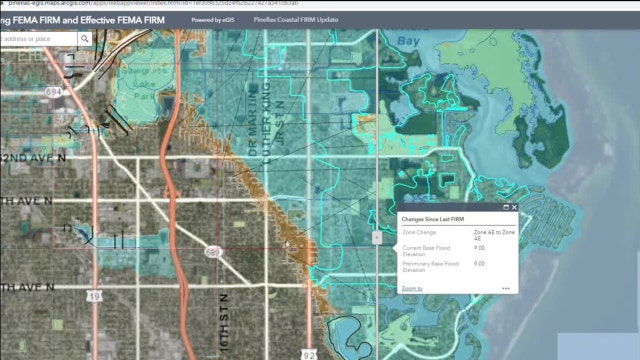The height and width of the screenshot is (360, 640).
Task: Follow the Zoom to link in popup
Action: (412, 288)
